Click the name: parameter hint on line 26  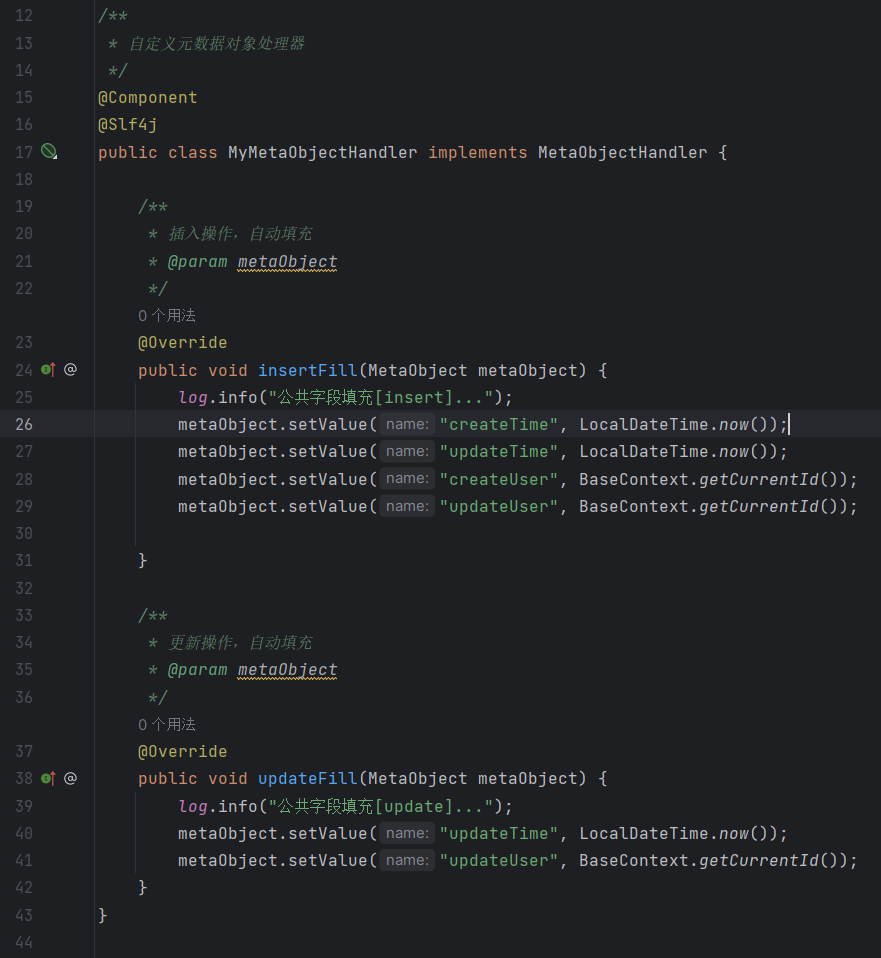coord(407,424)
